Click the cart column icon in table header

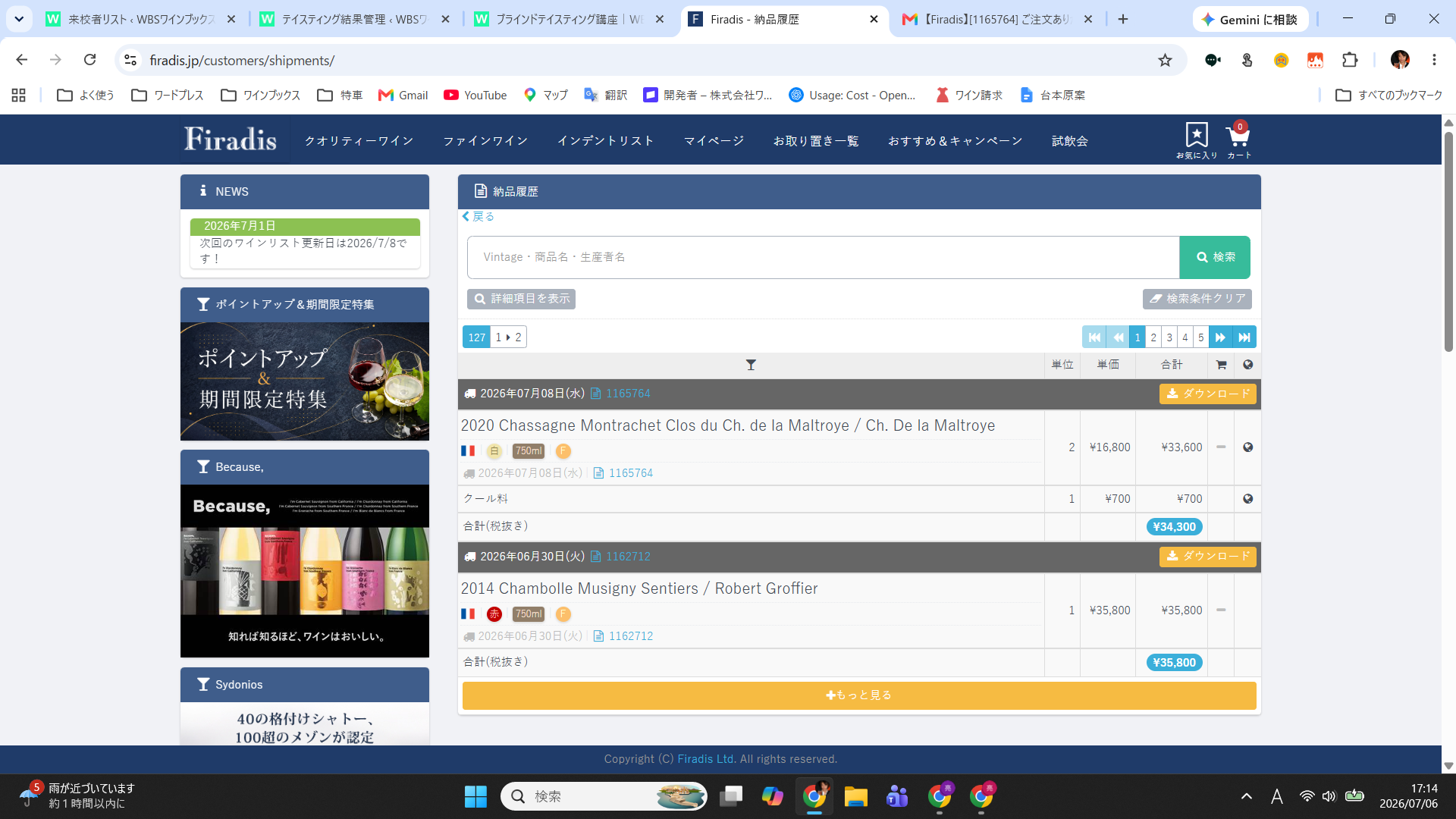pos(1221,365)
